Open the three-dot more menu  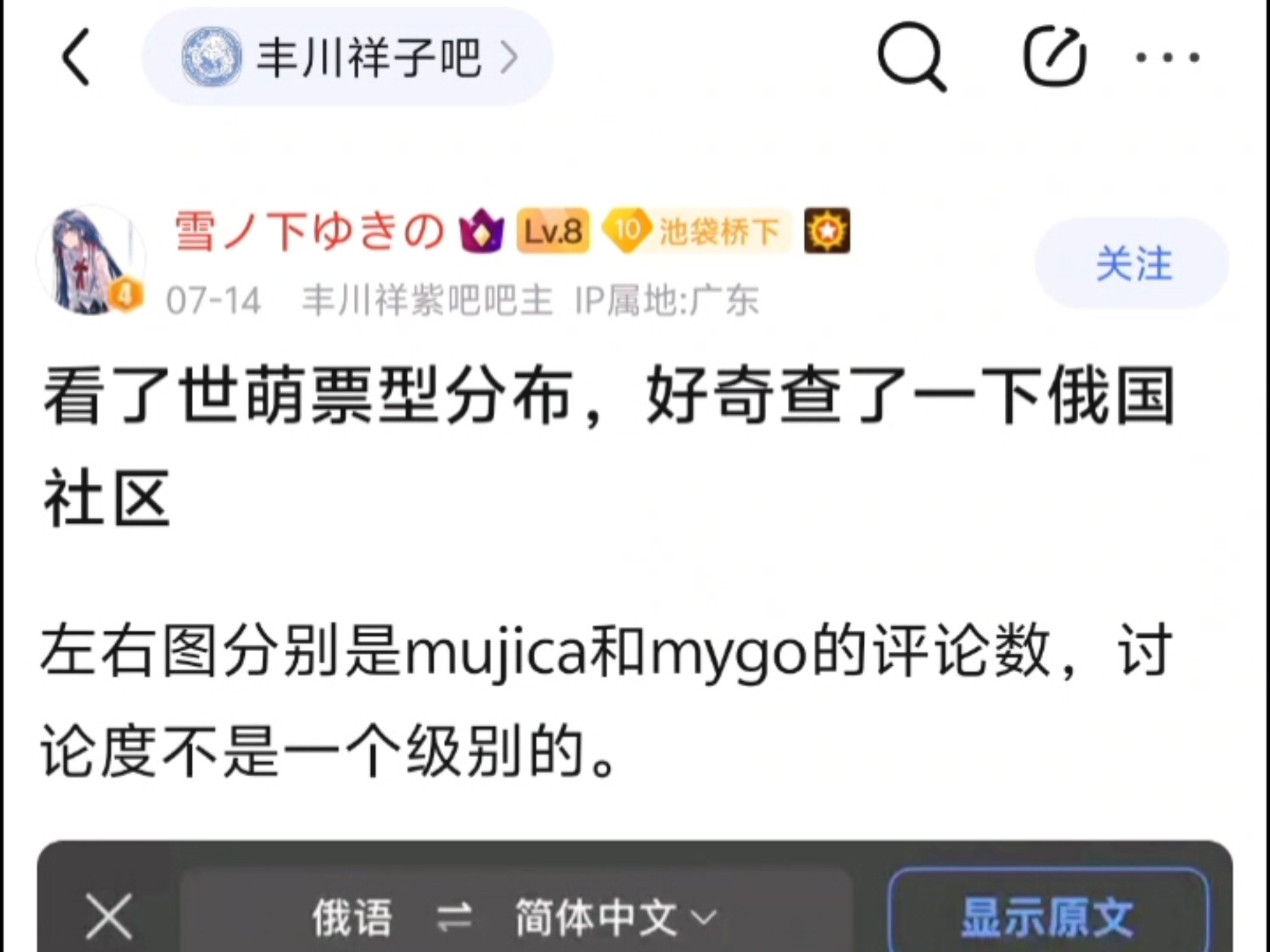[x=1168, y=58]
